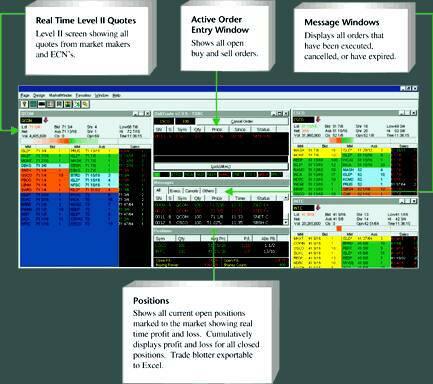Click the first toolbar icon with the Y symbol
This screenshot has height=384, width=433.
(24, 104)
